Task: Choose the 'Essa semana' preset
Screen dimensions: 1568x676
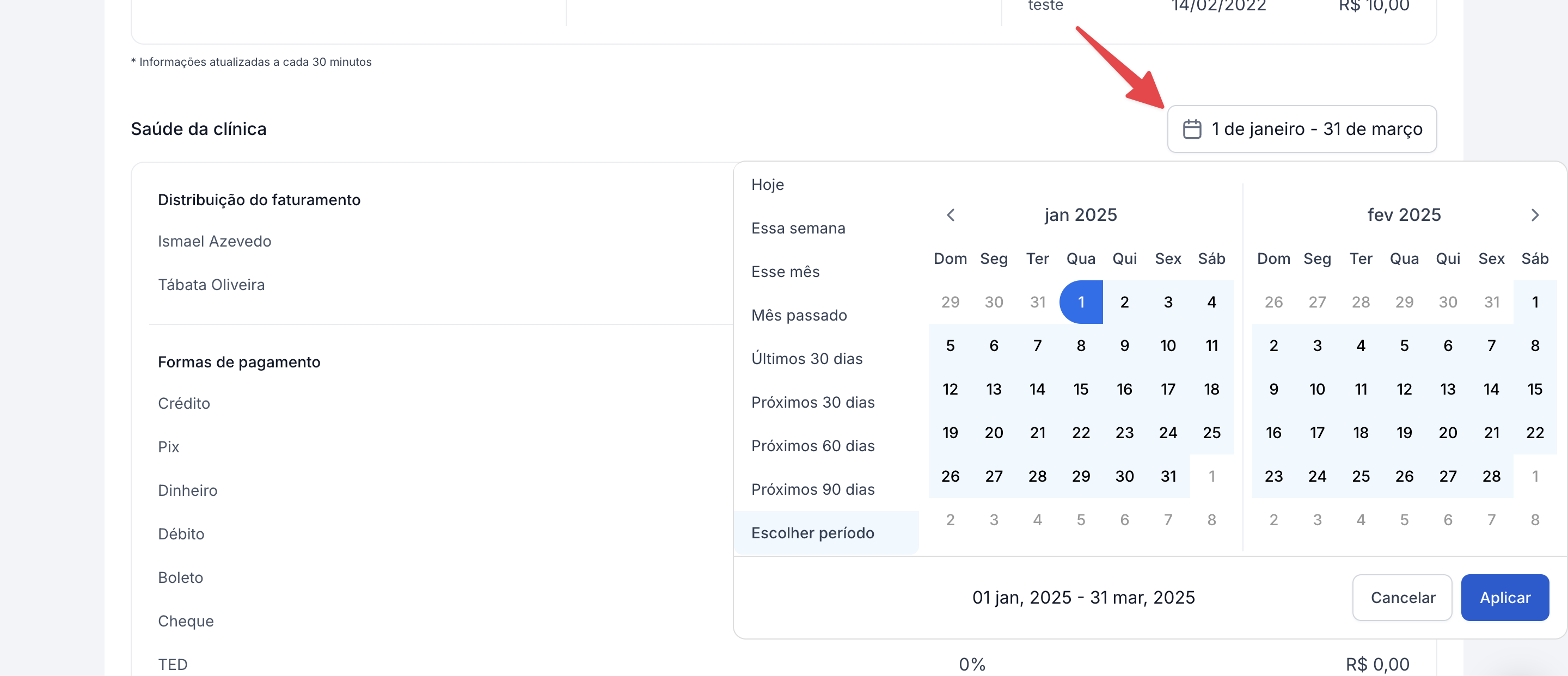Action: pos(798,228)
